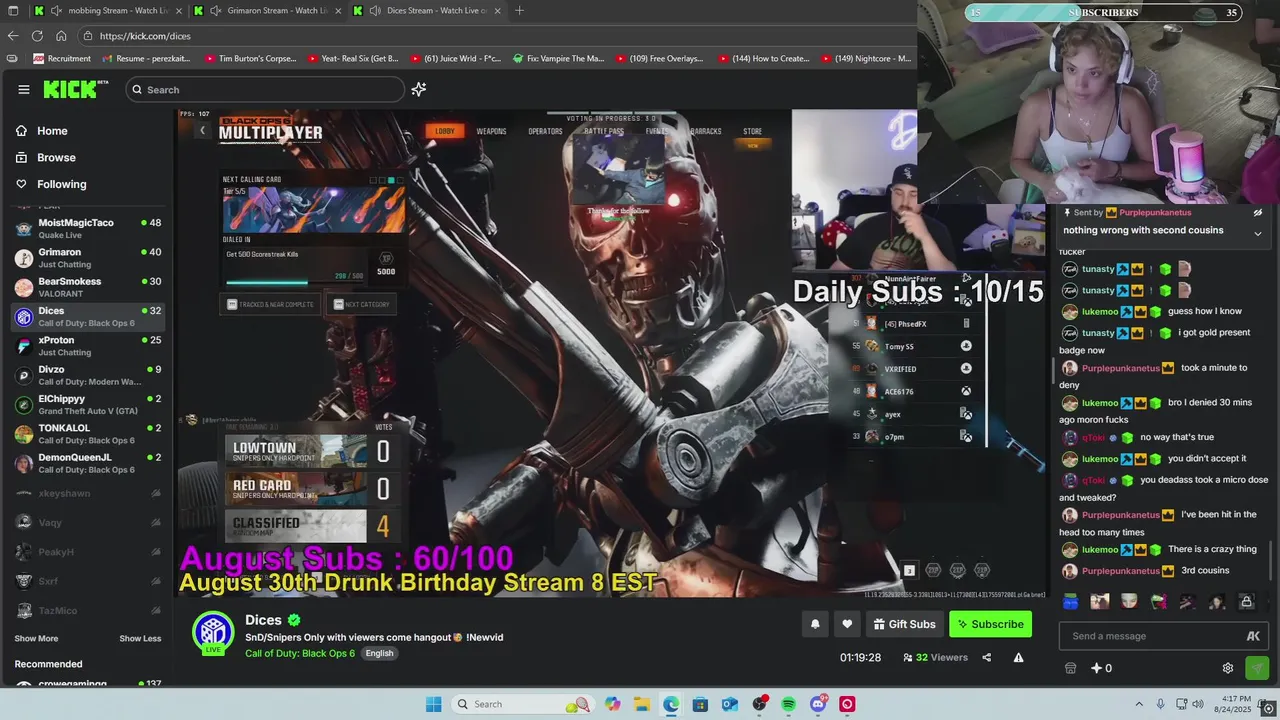Open the share stream icon
Viewport: 1280px width, 720px height.
click(987, 657)
